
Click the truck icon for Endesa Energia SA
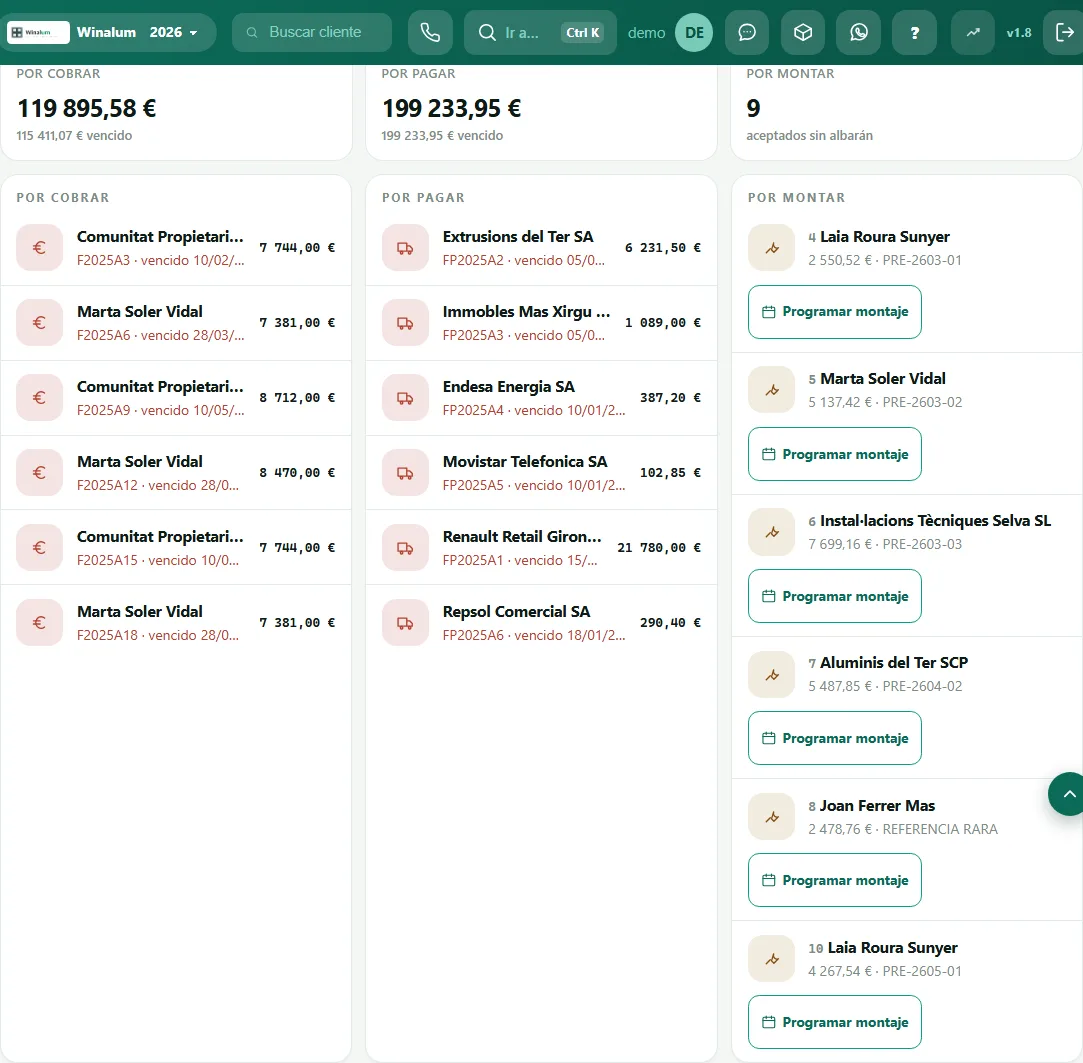pos(405,397)
